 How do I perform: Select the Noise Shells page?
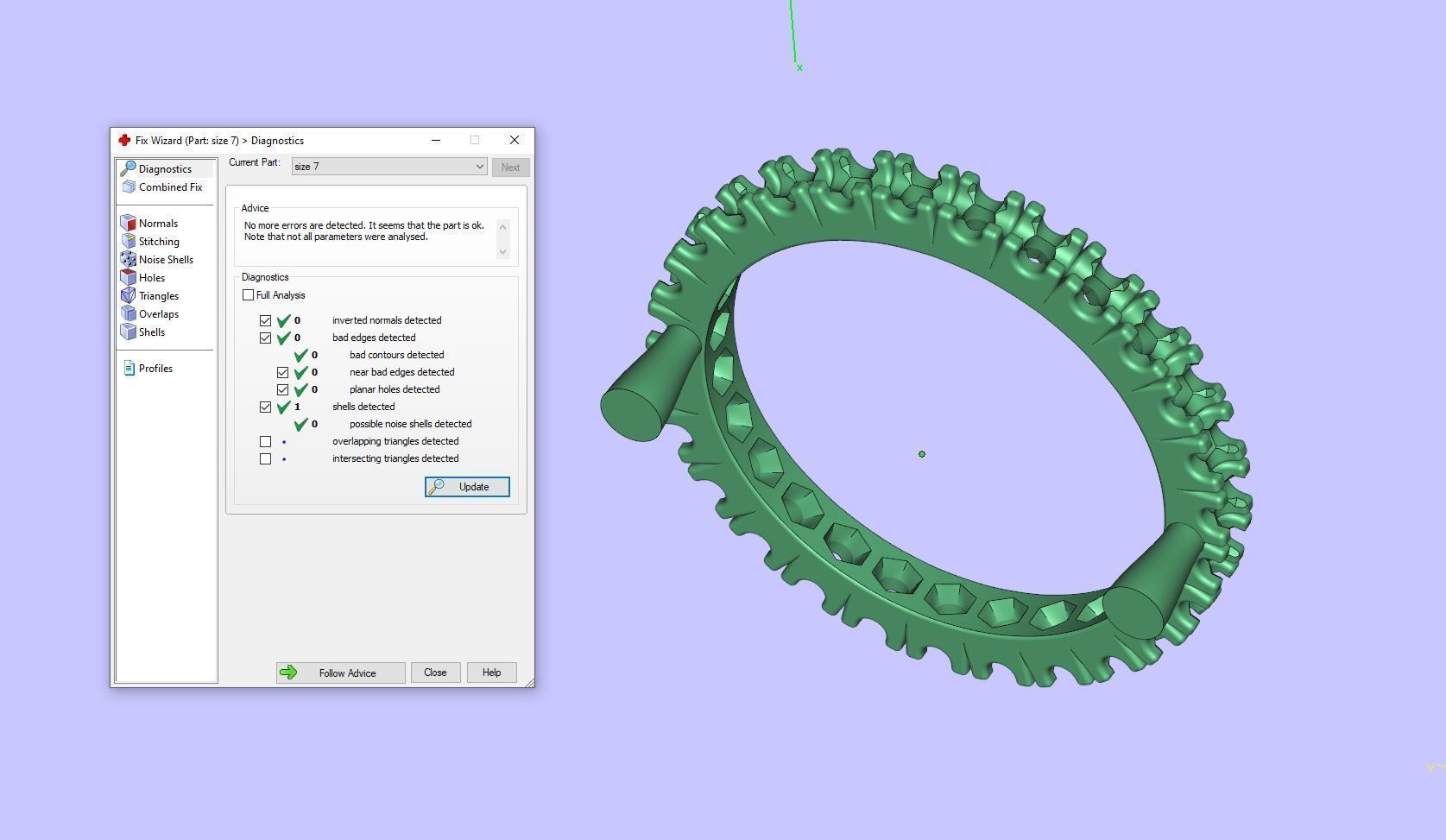coord(166,259)
